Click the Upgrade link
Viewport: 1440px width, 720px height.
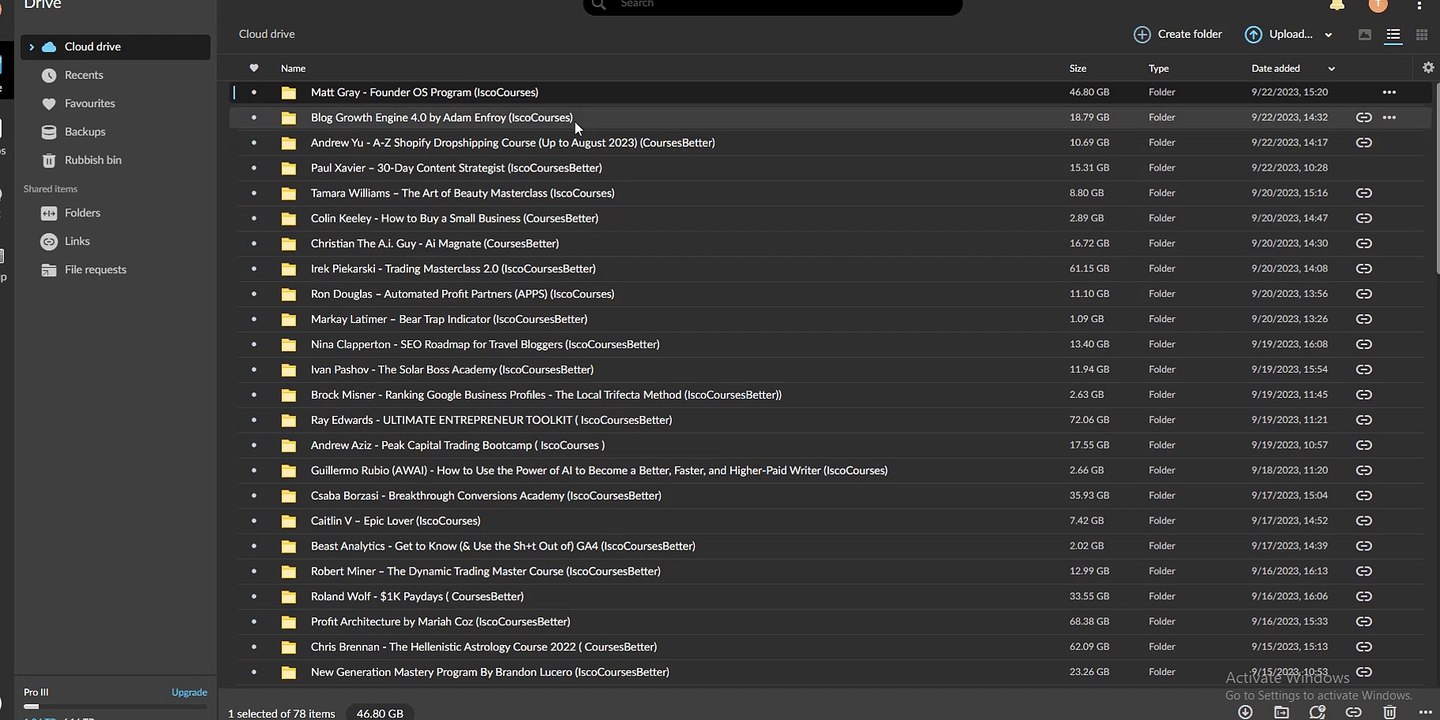tap(189, 692)
